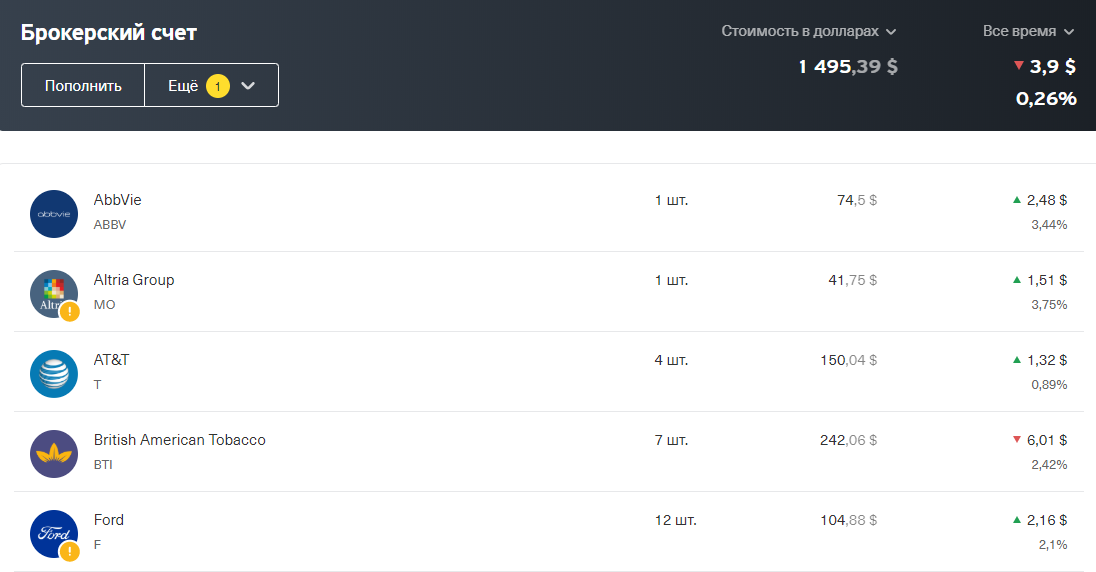Open British American Tobacco position
1096x572 pixels.
pyautogui.click(x=180, y=440)
